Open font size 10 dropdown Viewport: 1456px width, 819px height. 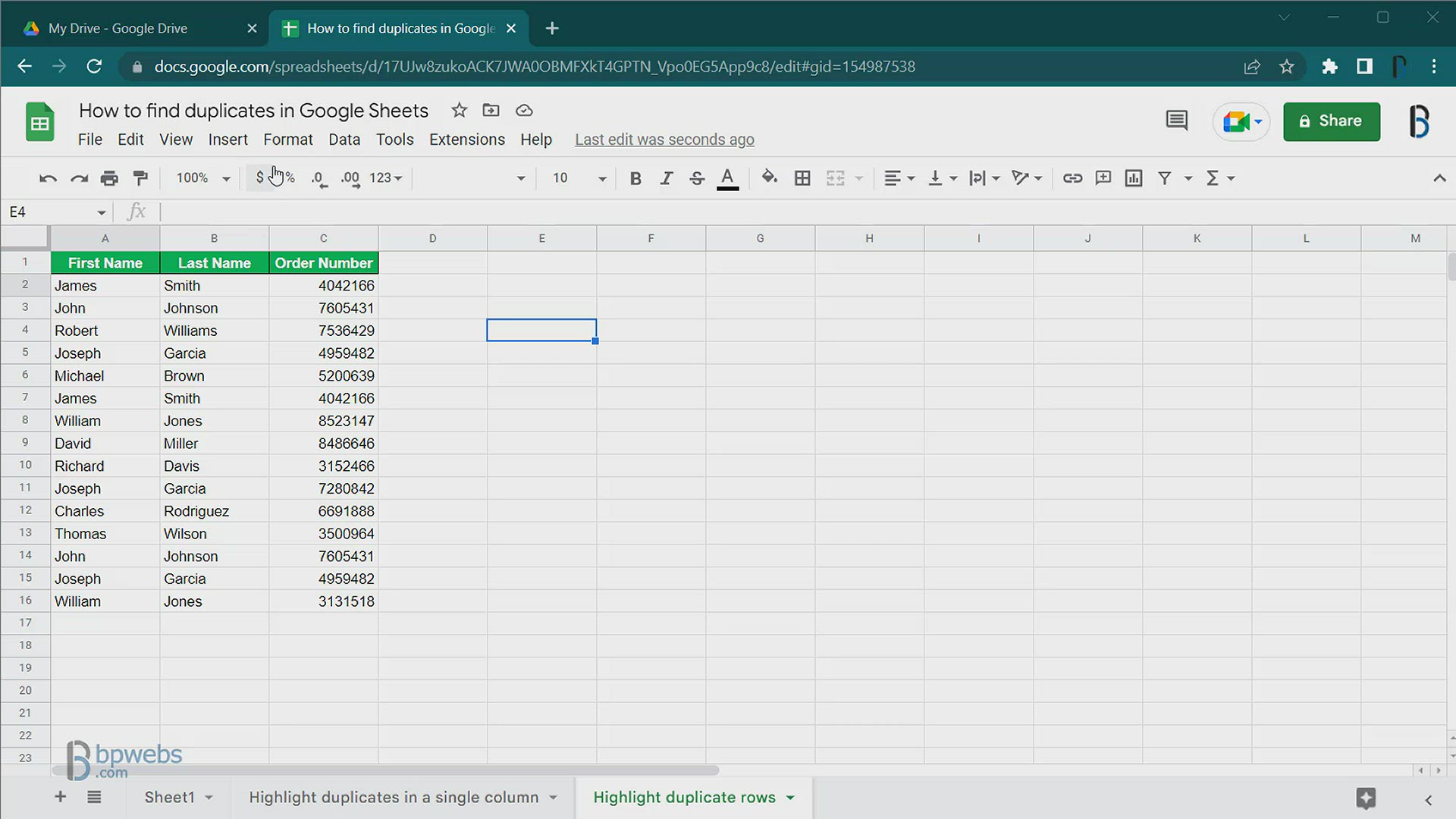[579, 178]
